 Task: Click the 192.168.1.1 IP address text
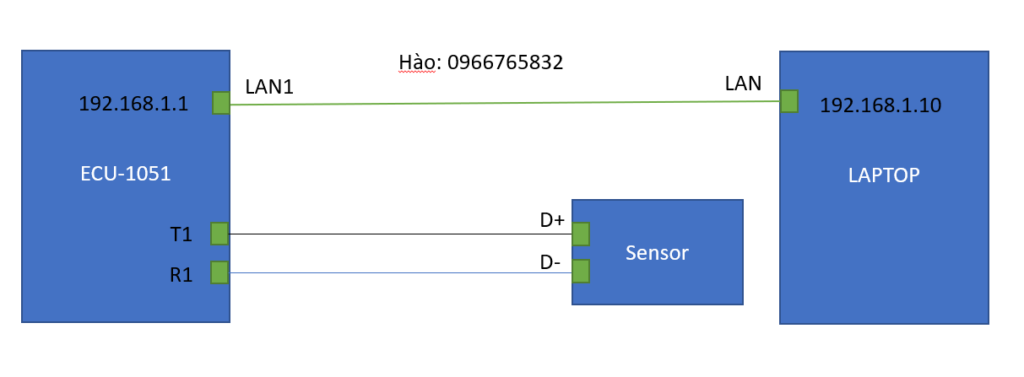pos(133,104)
